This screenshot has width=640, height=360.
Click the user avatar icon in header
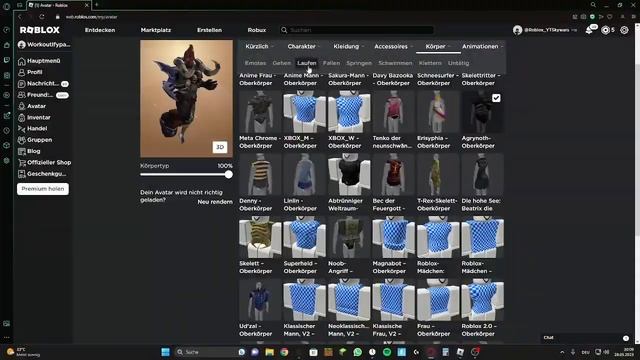point(518,30)
